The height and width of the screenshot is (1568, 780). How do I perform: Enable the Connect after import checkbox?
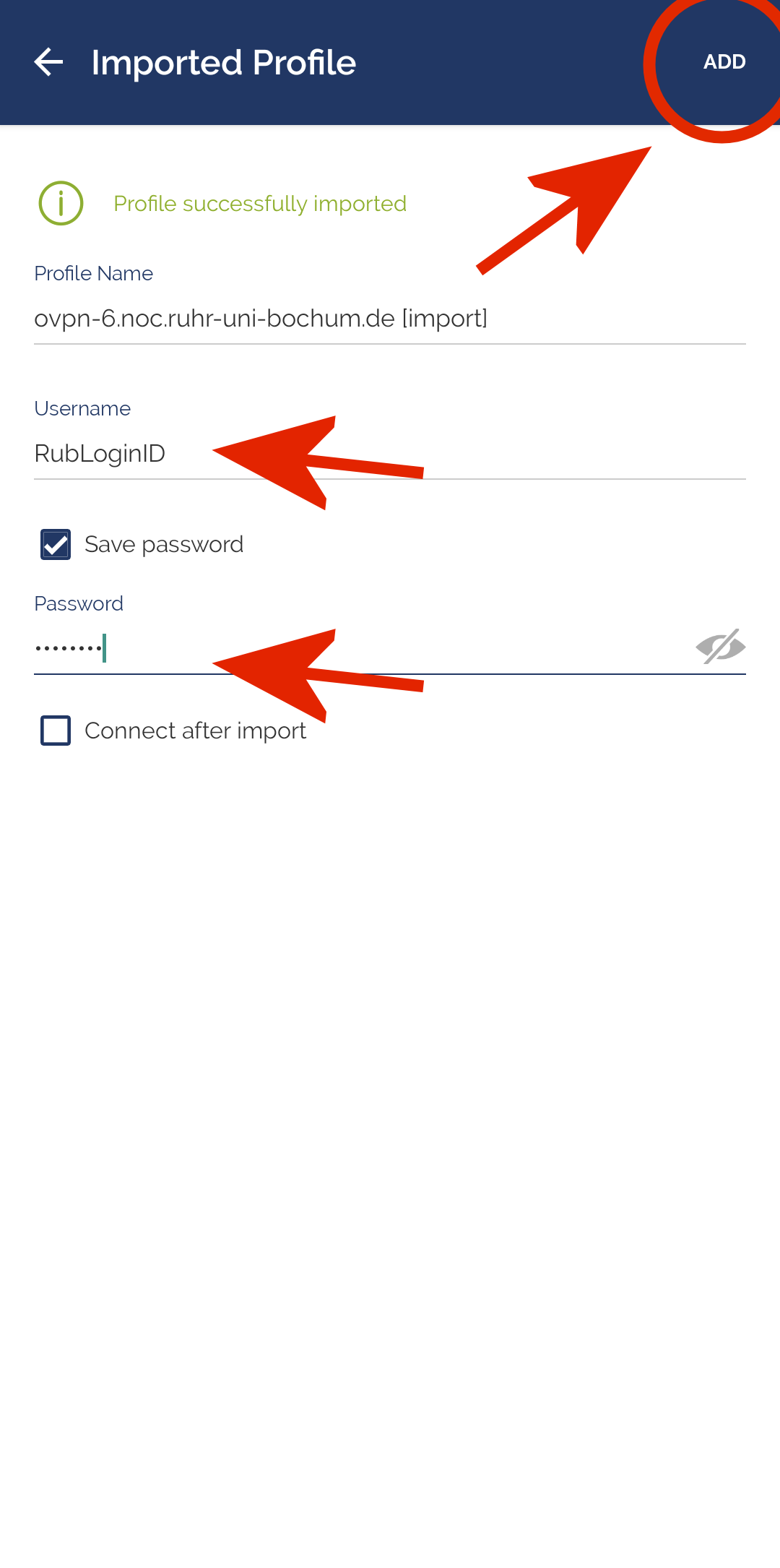(x=56, y=731)
